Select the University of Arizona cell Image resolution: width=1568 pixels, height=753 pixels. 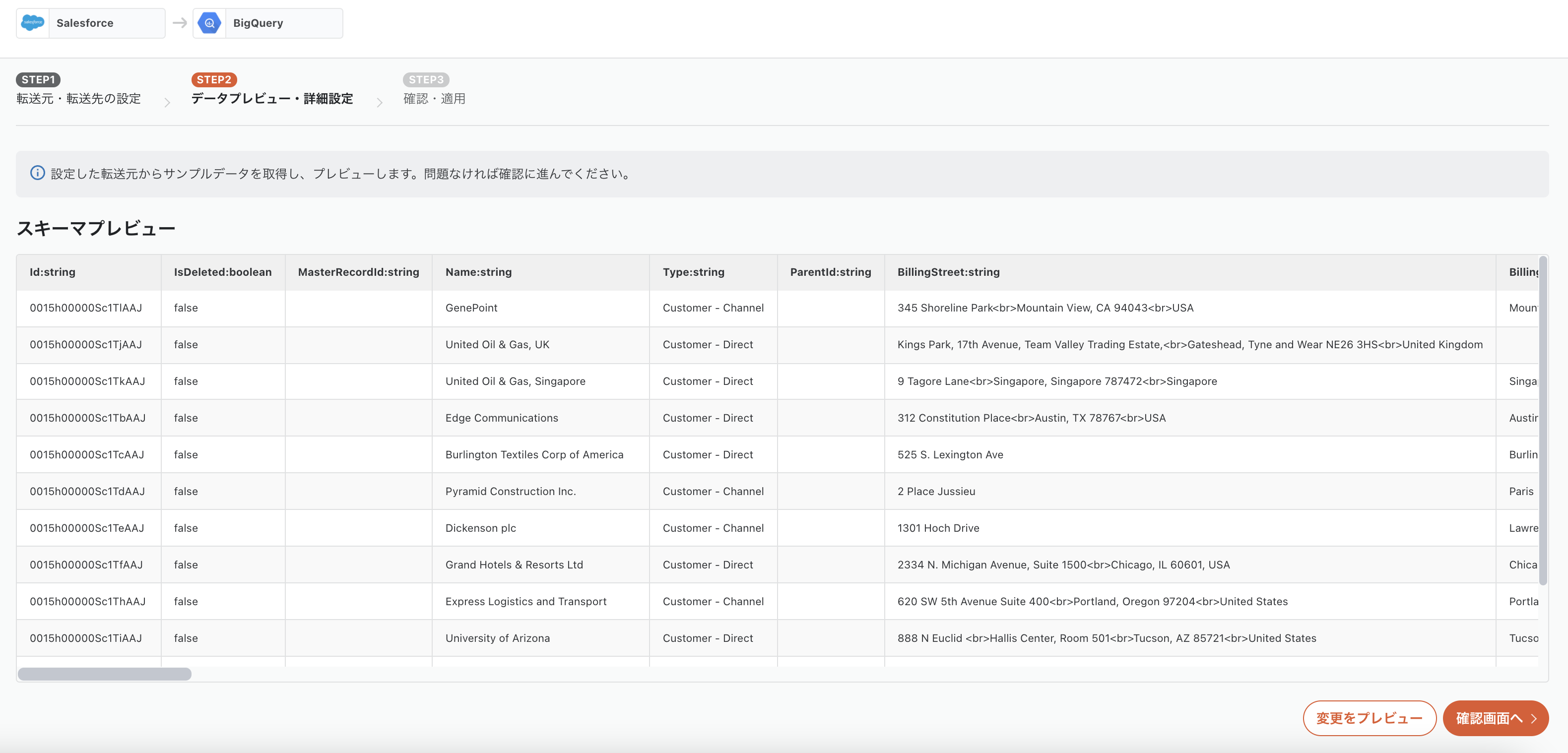click(497, 638)
